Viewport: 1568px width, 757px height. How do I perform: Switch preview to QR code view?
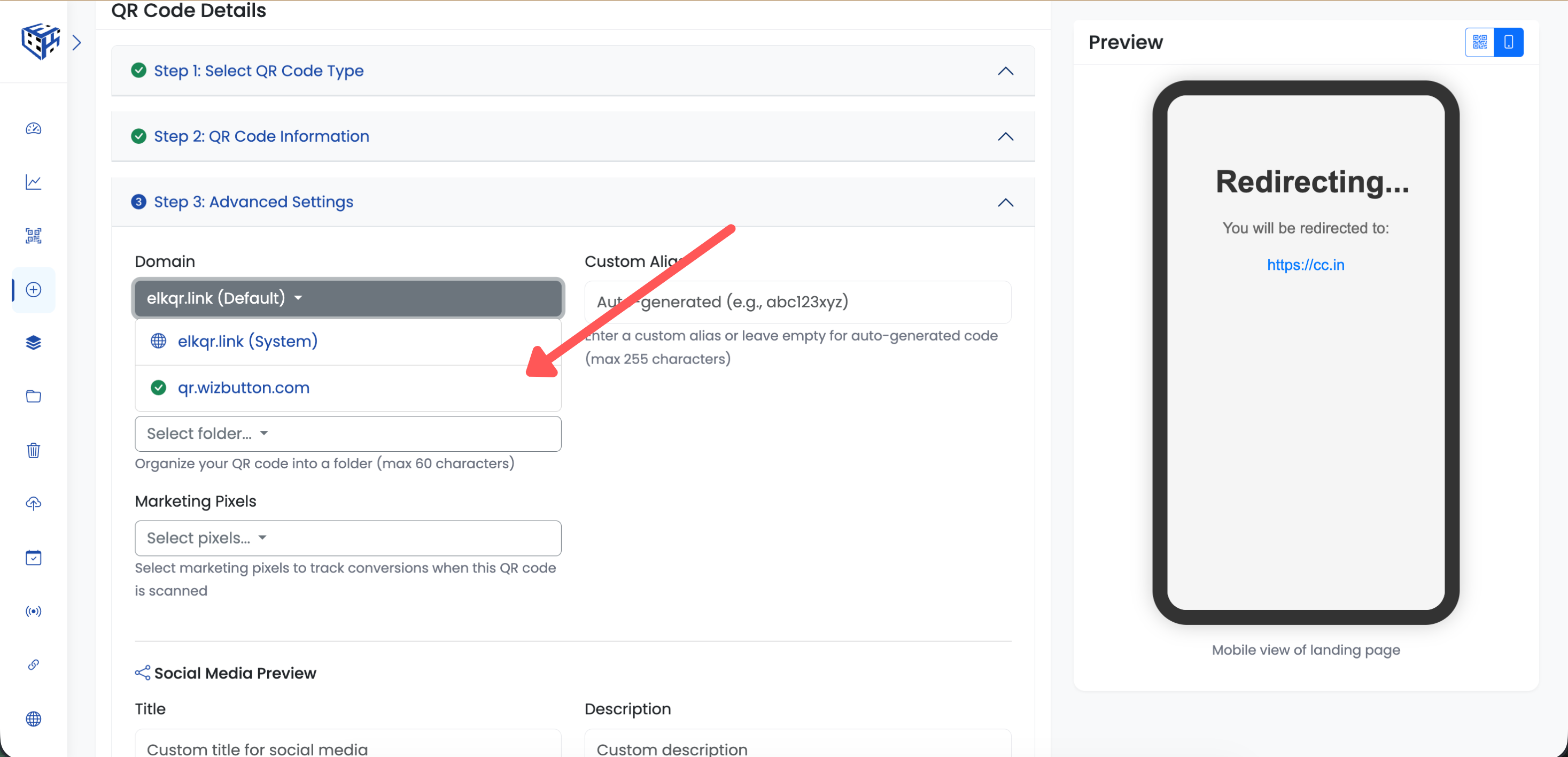tap(1479, 42)
